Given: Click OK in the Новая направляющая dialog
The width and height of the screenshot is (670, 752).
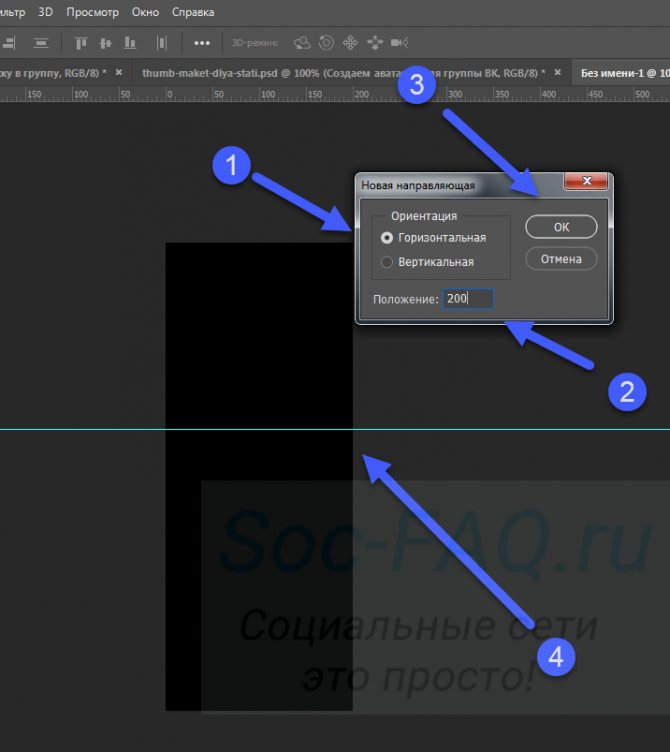Looking at the screenshot, I should tap(561, 227).
